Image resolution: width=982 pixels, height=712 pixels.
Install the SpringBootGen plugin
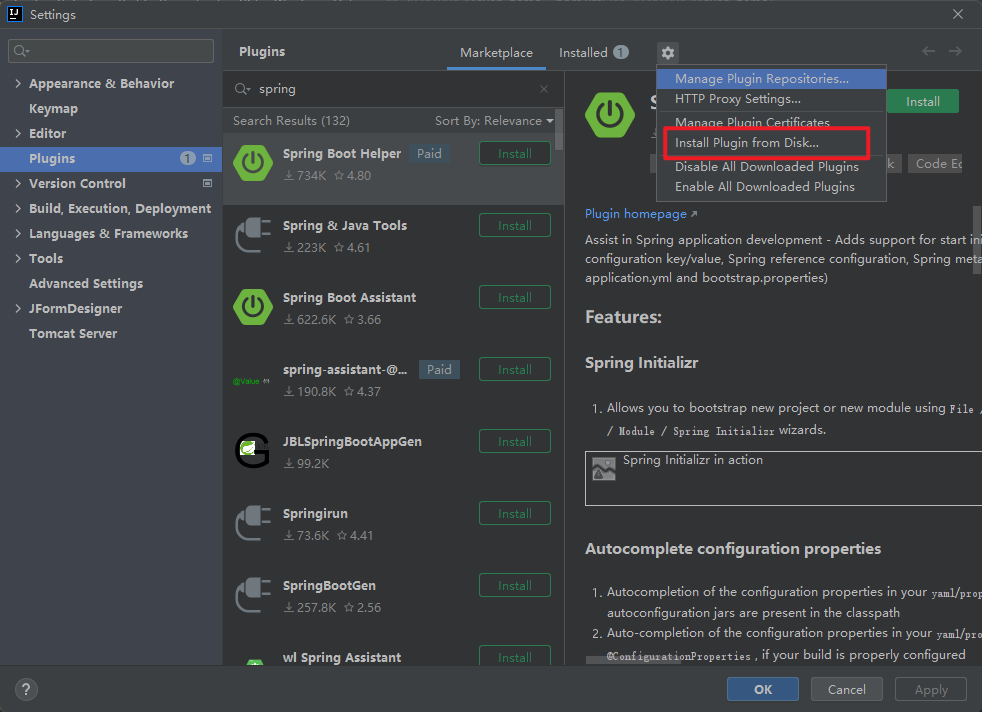click(x=515, y=586)
